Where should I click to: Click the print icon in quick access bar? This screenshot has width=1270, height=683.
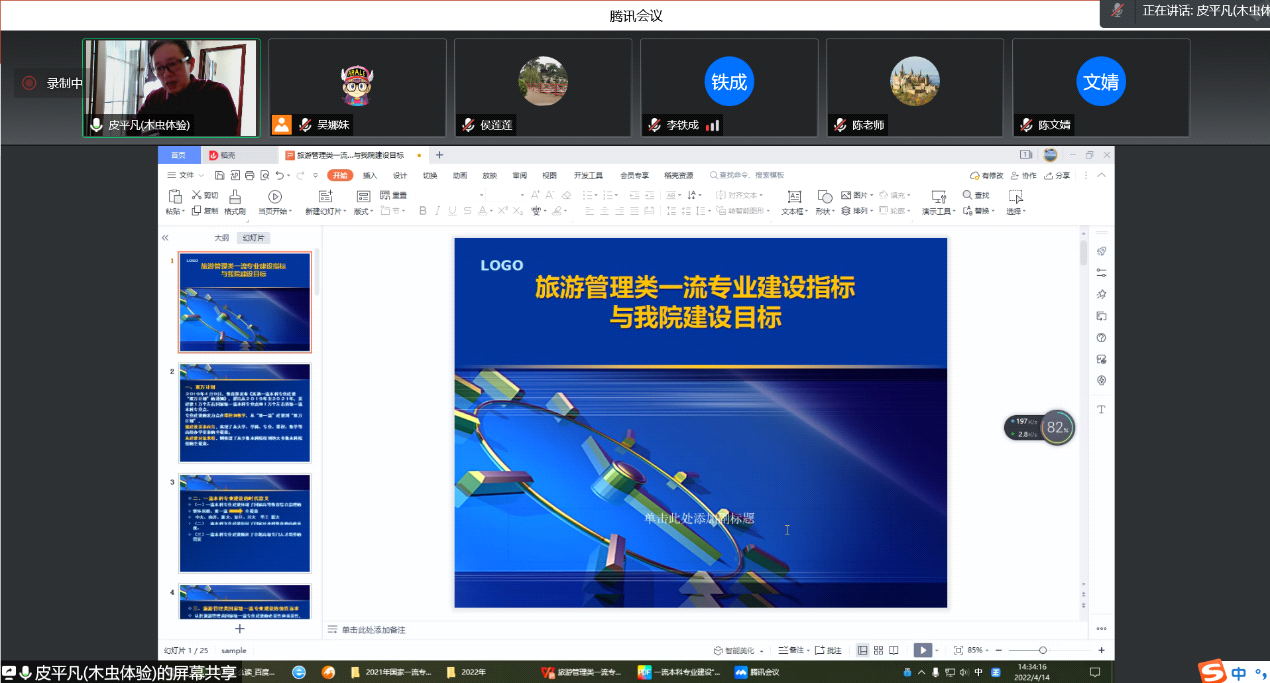coord(247,175)
